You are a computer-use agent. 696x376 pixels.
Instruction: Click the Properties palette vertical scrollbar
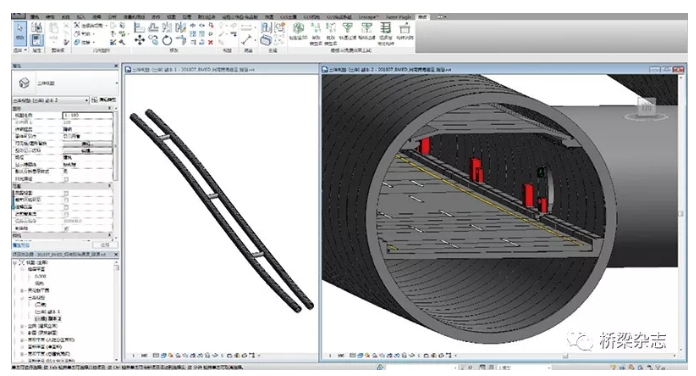point(116,146)
